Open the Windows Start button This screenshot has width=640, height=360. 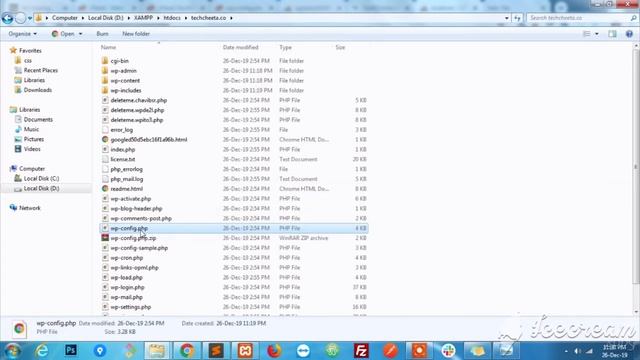12,350
